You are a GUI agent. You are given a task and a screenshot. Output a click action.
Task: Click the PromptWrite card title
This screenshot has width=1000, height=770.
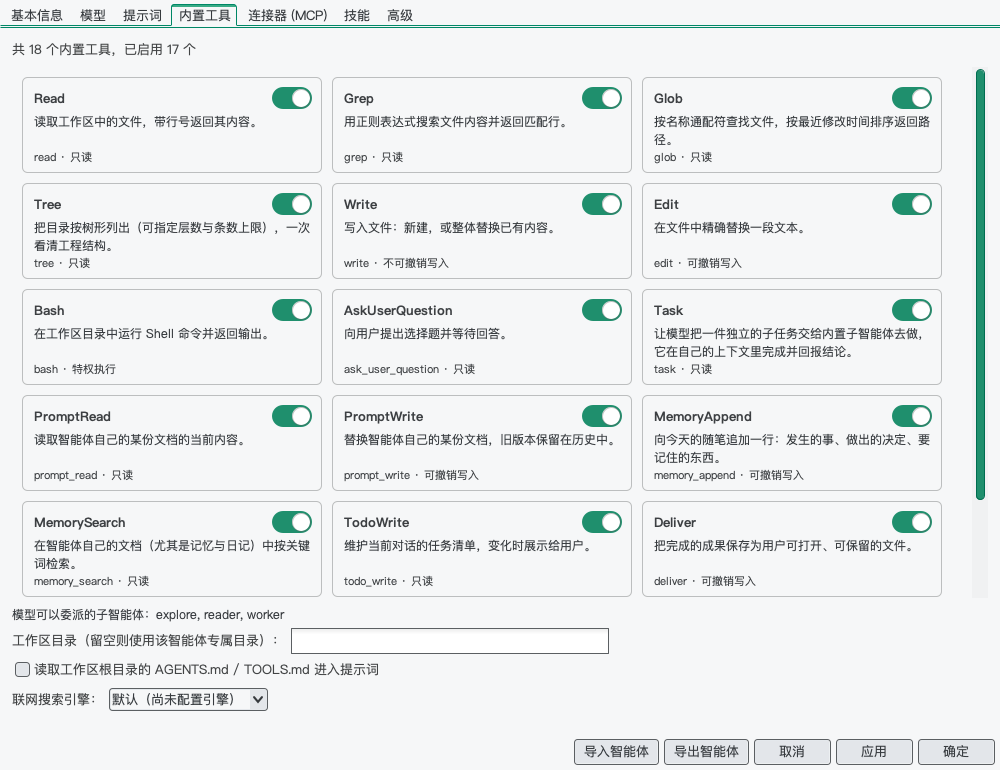tap(383, 416)
